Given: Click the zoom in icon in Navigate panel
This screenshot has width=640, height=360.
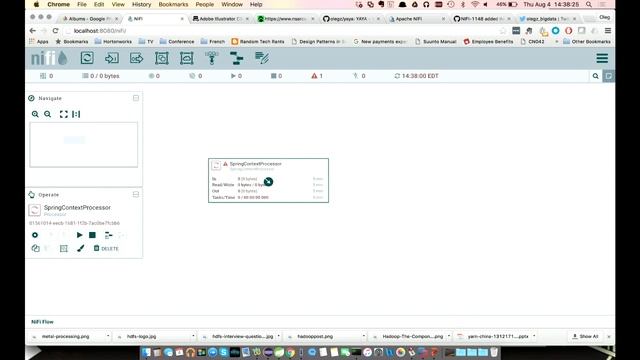Looking at the screenshot, I should [x=35, y=114].
